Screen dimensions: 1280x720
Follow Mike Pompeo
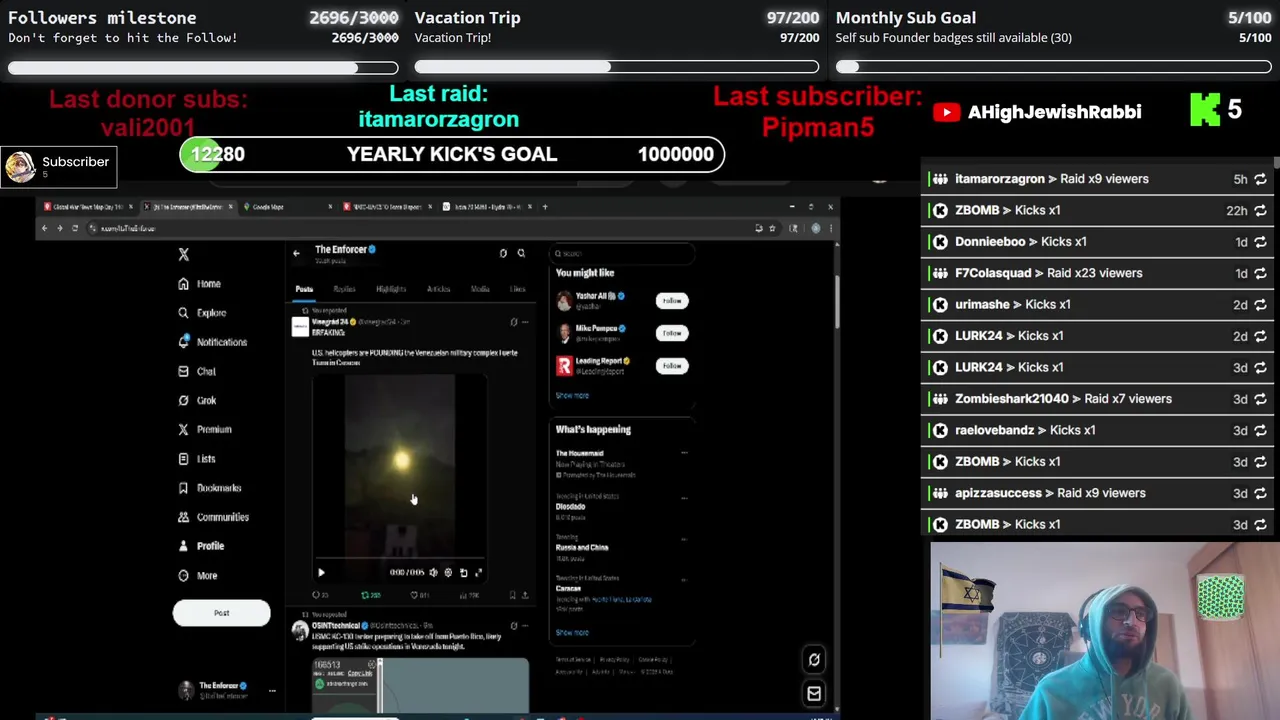pos(671,333)
